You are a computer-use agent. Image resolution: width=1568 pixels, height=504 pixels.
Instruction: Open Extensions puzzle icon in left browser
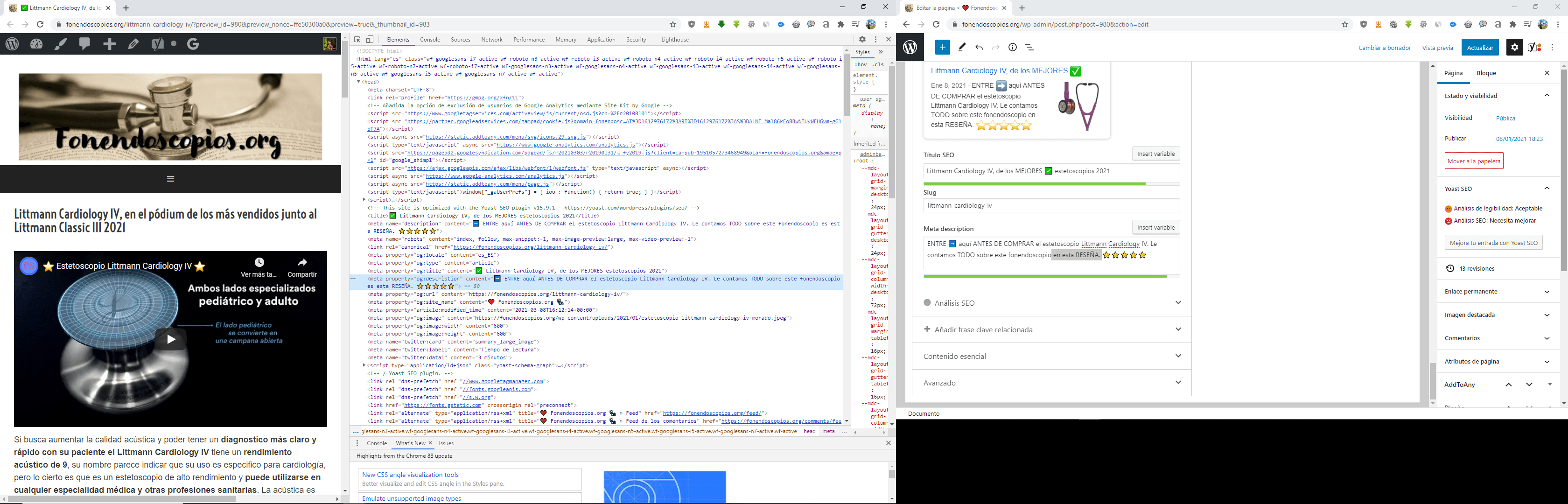pos(840,24)
